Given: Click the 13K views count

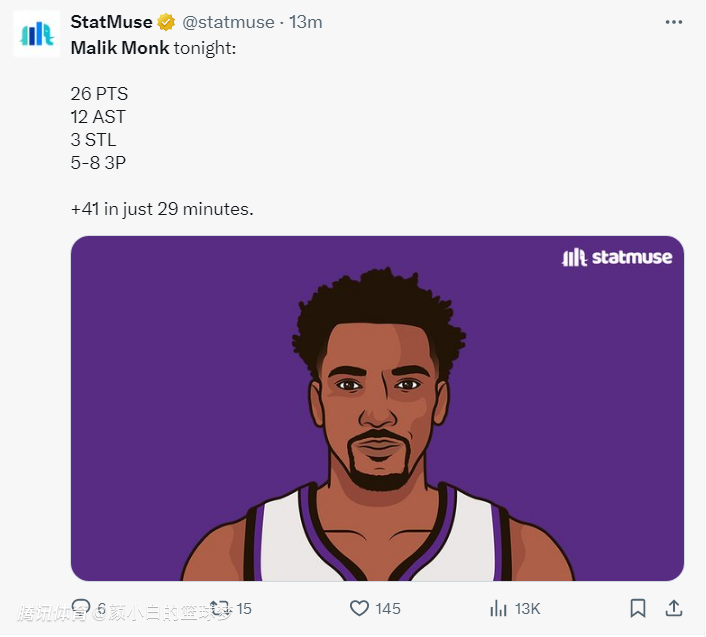Looking at the screenshot, I should pos(527,608).
